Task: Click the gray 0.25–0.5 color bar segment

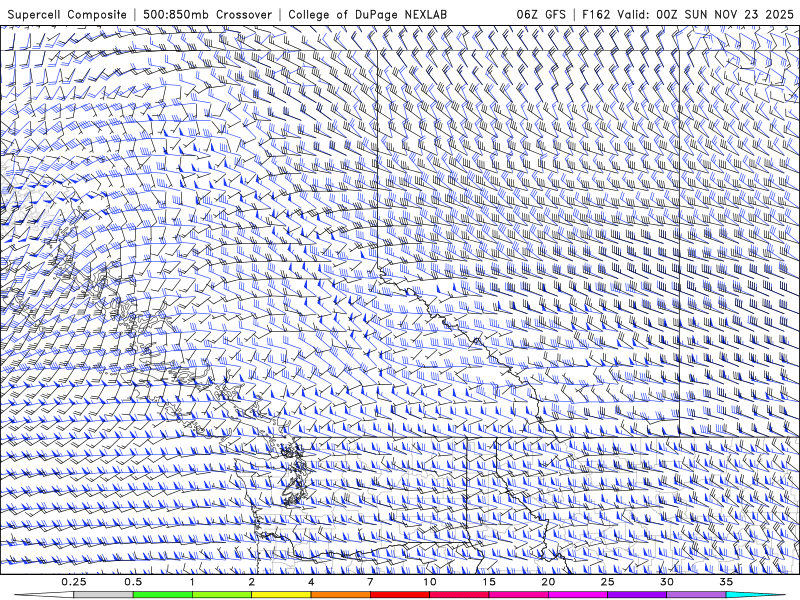Action: [104, 595]
